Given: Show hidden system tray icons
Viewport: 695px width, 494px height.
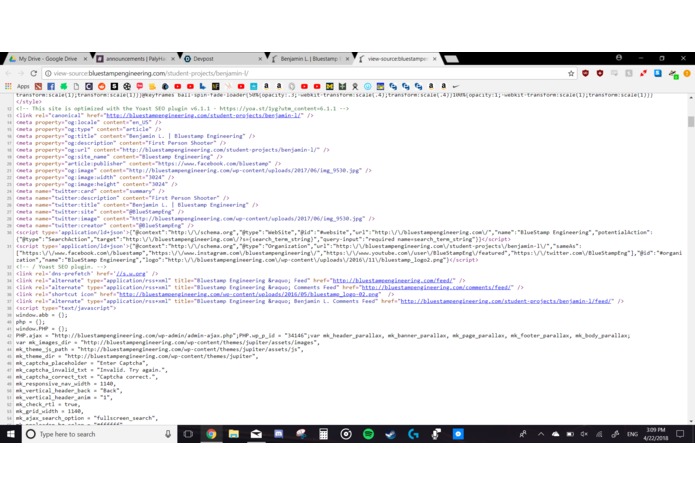Looking at the screenshot, I should click(x=541, y=434).
